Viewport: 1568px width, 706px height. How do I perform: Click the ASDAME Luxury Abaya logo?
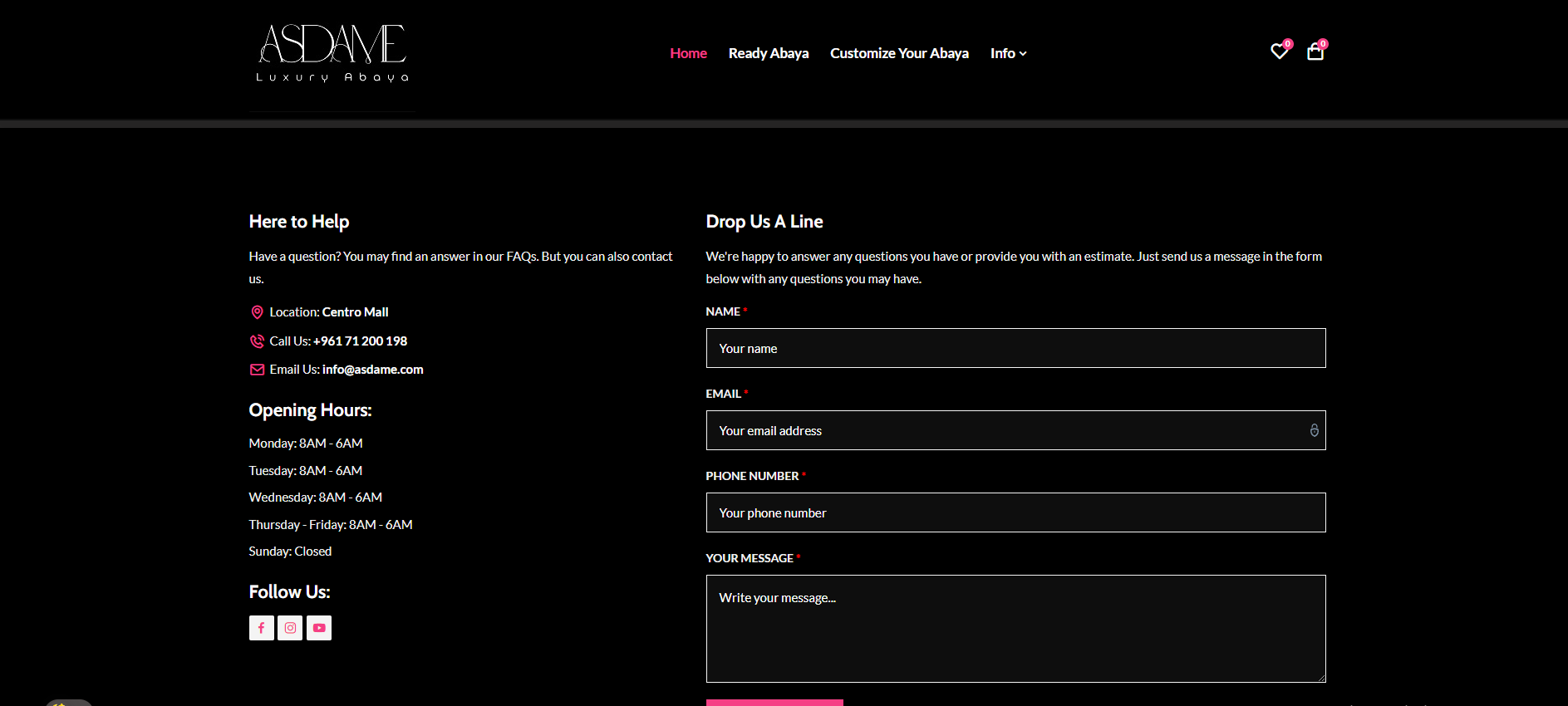(x=332, y=54)
